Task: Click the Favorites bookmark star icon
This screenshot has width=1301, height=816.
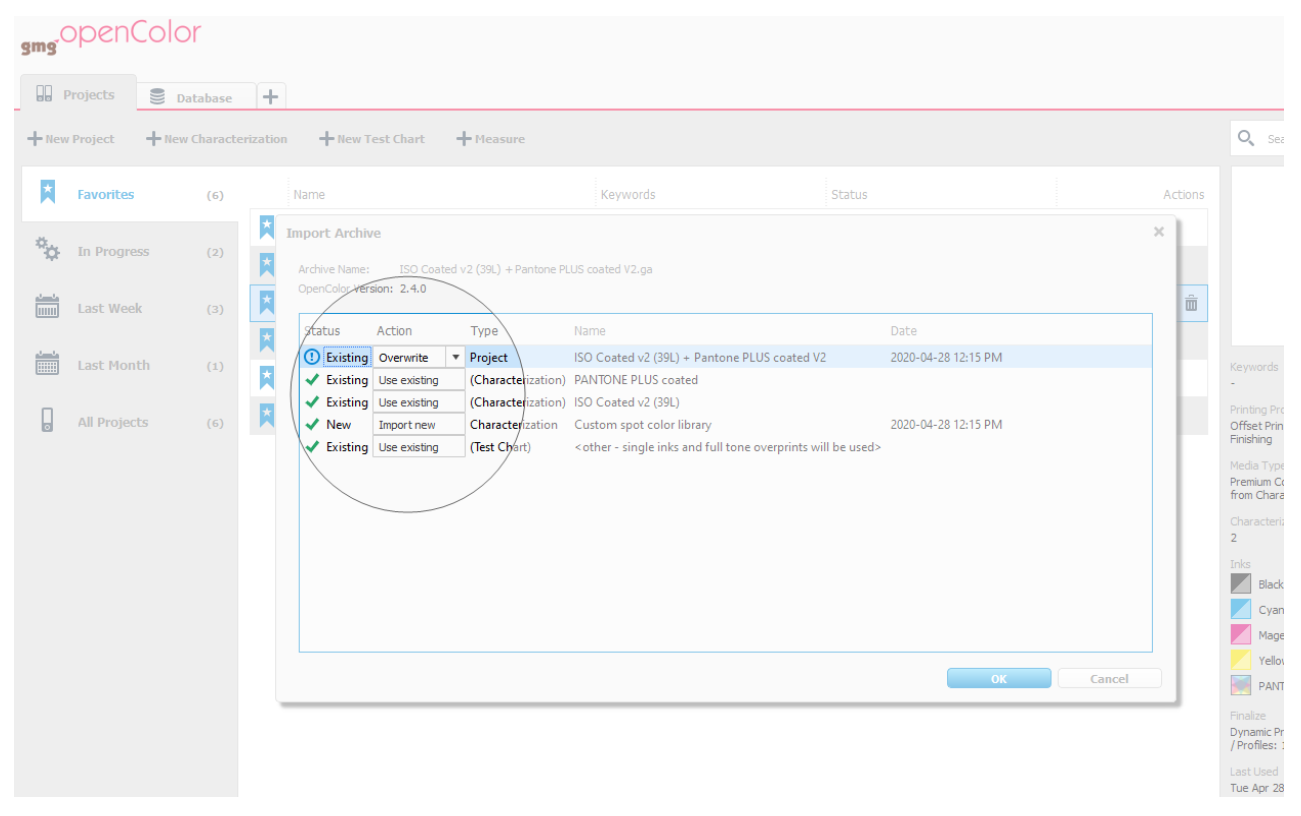Action: (47, 192)
